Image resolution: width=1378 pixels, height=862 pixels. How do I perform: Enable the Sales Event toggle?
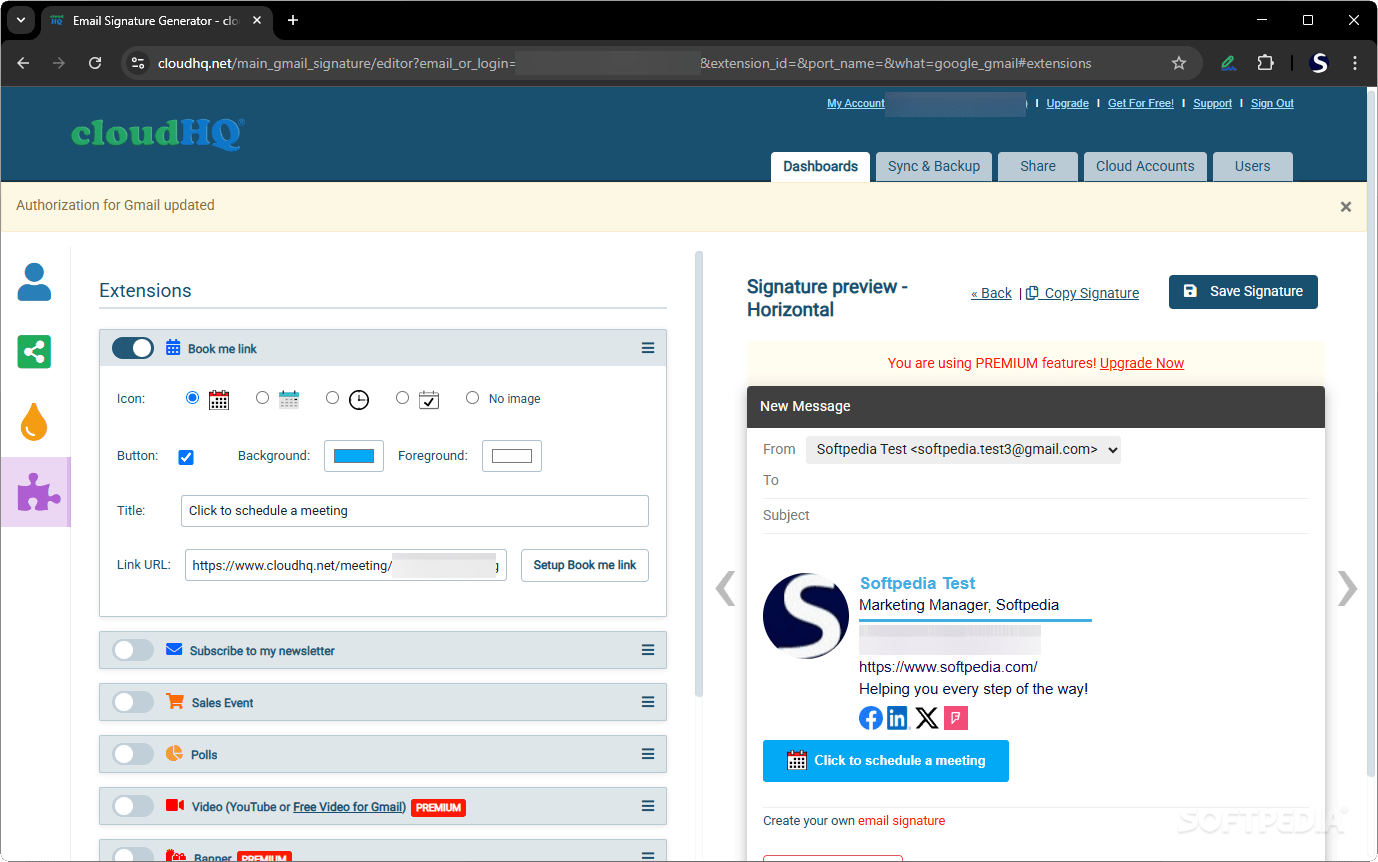133,702
